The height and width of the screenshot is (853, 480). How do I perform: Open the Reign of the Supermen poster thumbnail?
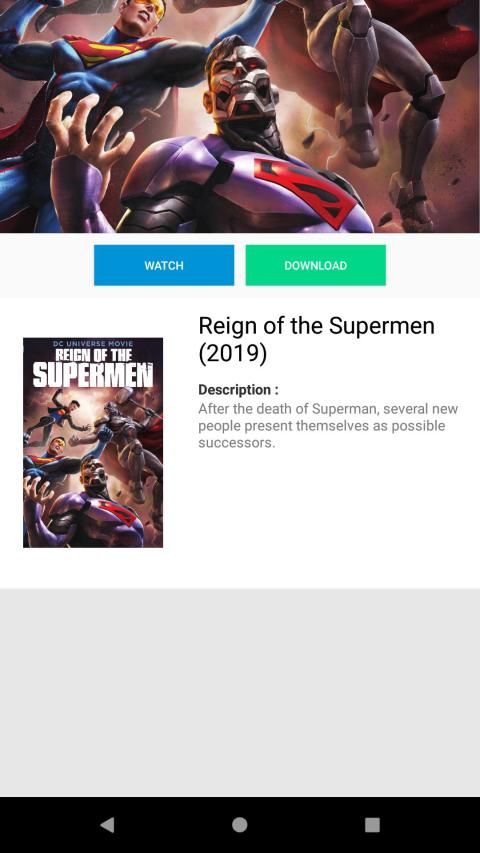(x=93, y=442)
